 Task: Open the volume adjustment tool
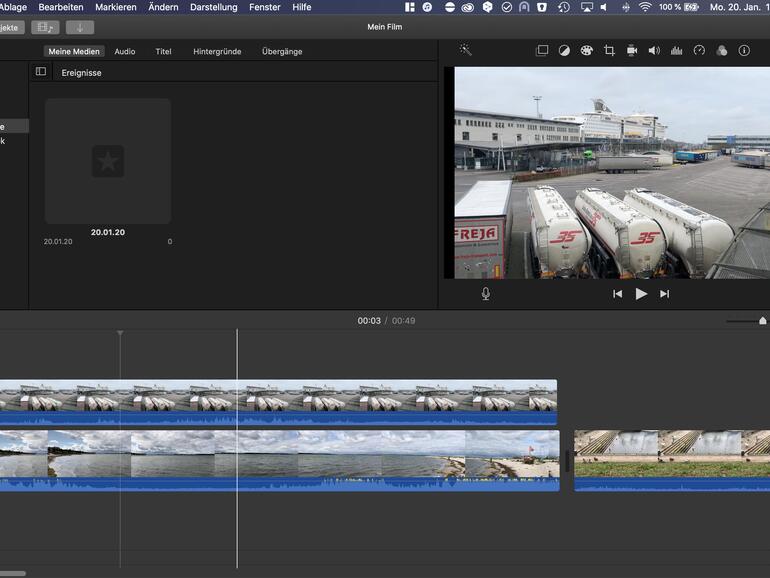654,50
